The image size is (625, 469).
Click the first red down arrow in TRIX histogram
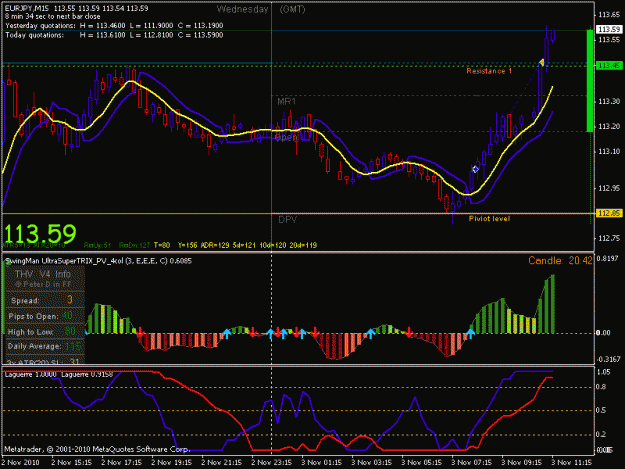pos(140,333)
